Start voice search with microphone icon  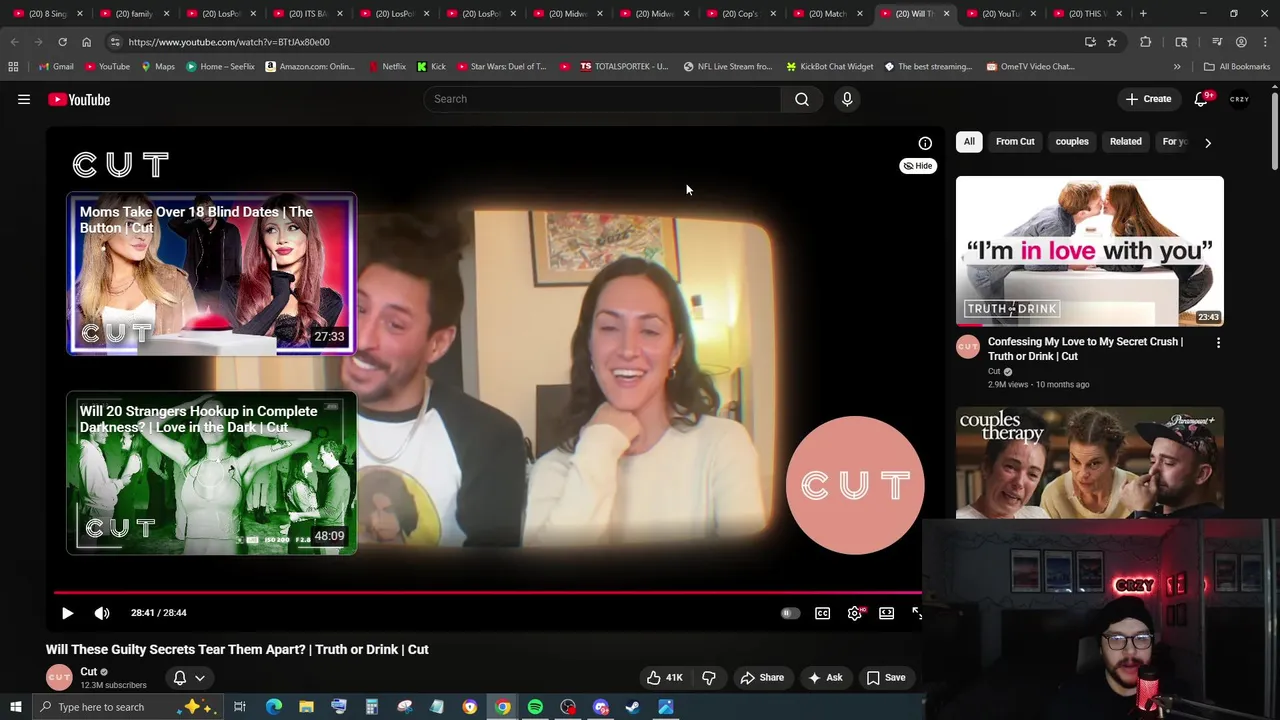point(847,99)
